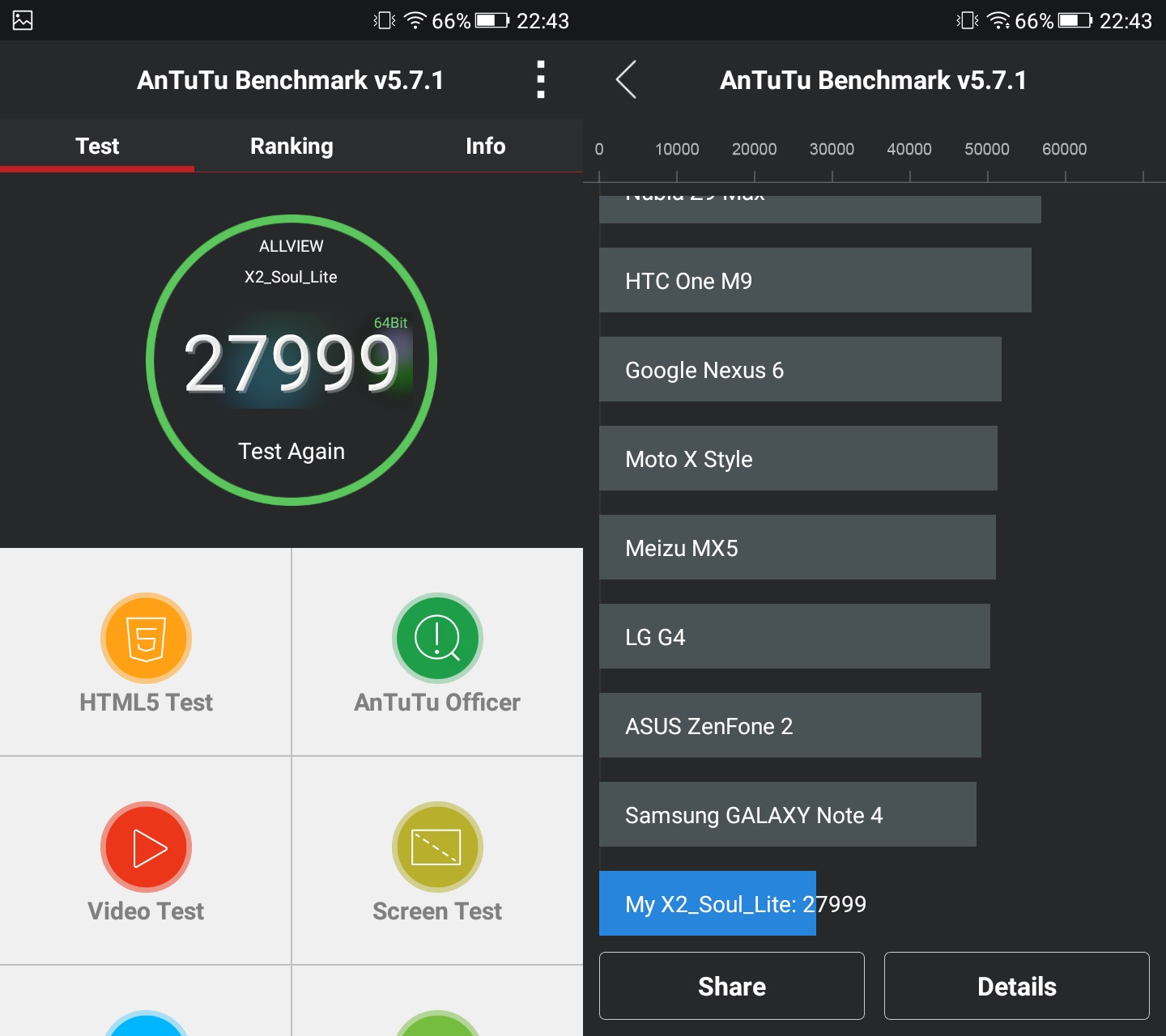Tap Test Again in score circle
The height and width of the screenshot is (1036, 1166).
[x=291, y=451]
